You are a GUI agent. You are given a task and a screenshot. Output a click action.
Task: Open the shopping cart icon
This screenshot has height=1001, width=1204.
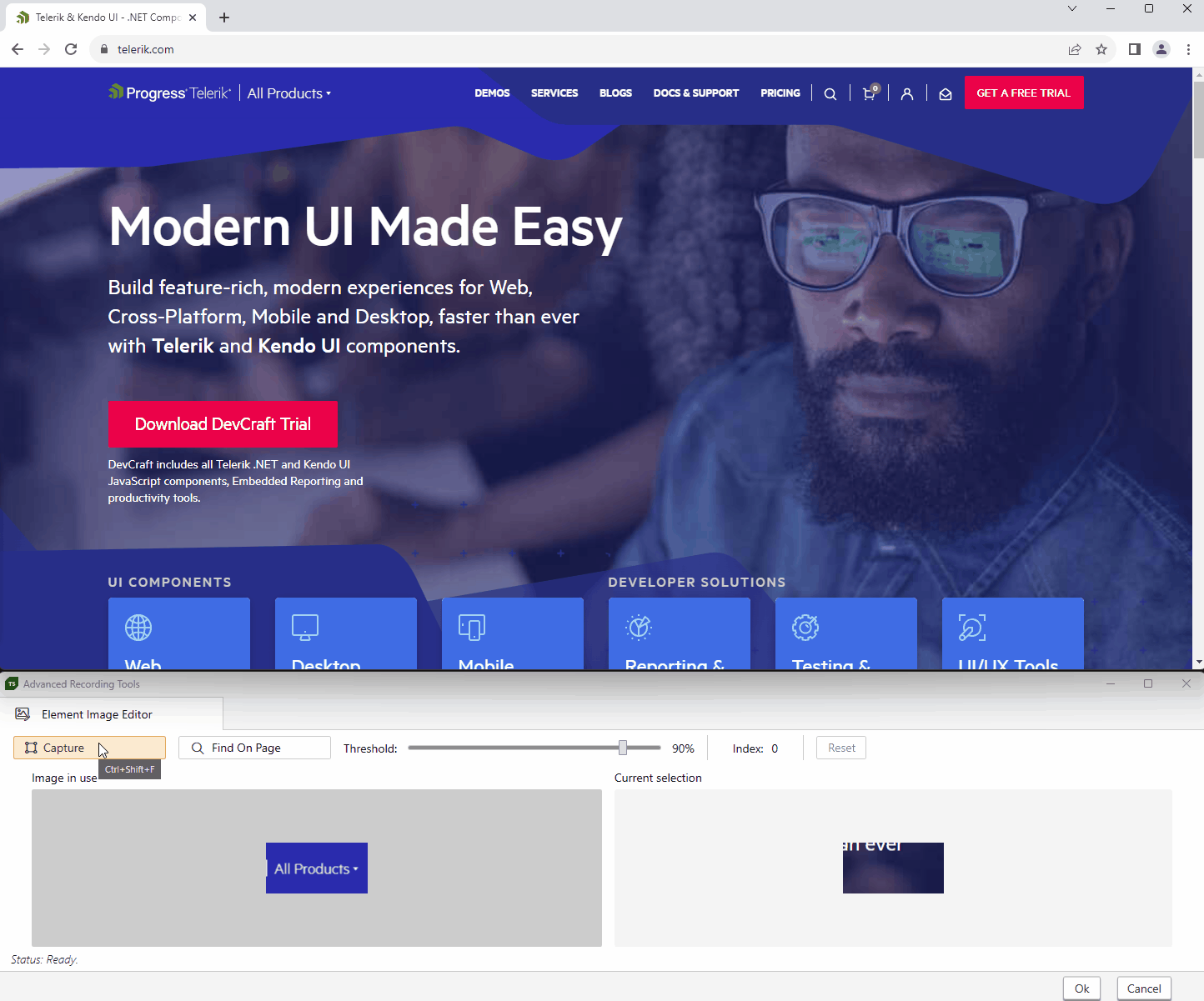(x=869, y=93)
